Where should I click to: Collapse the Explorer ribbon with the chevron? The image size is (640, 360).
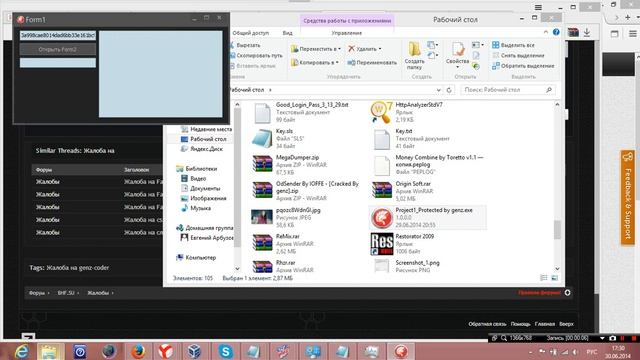(x=546, y=32)
